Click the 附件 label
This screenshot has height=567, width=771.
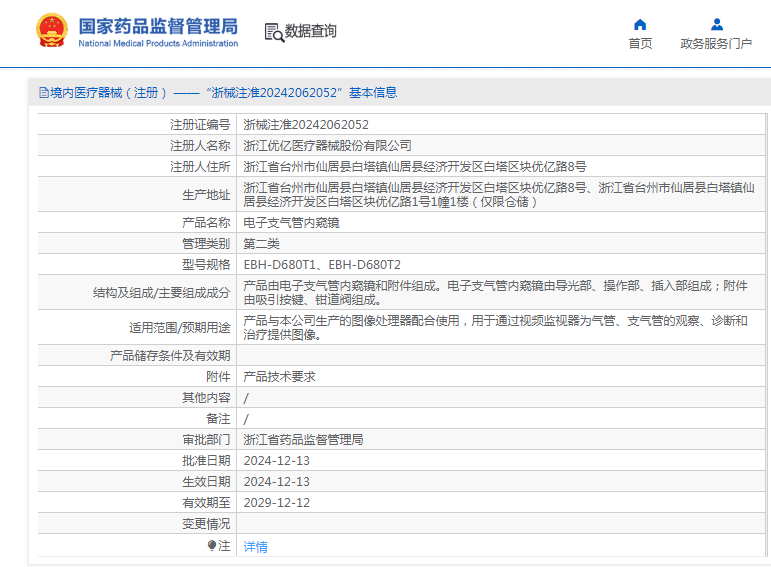click(x=218, y=377)
